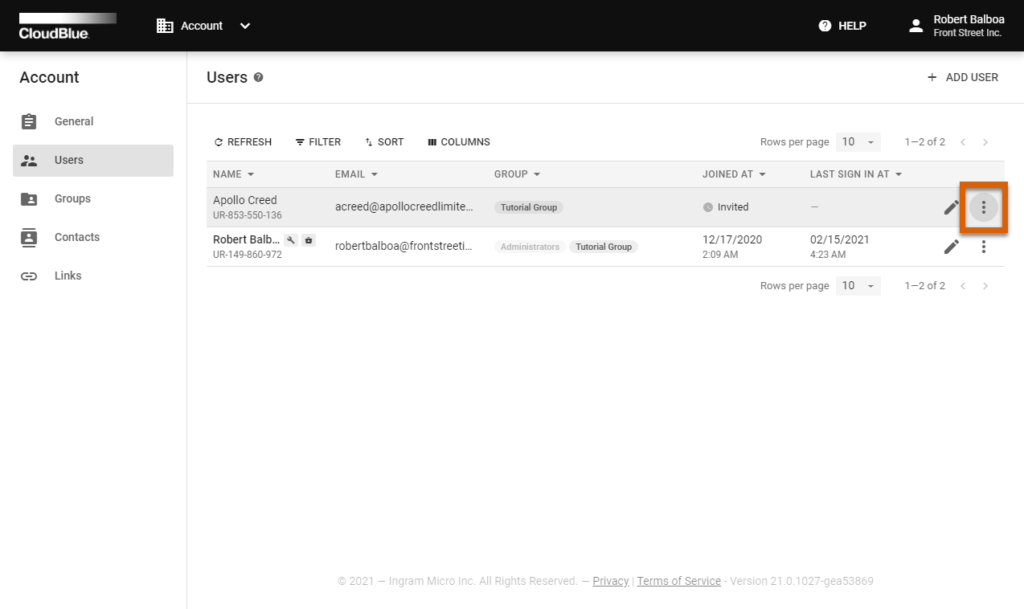Click the ADD USER button
1024x609 pixels.
click(960, 76)
